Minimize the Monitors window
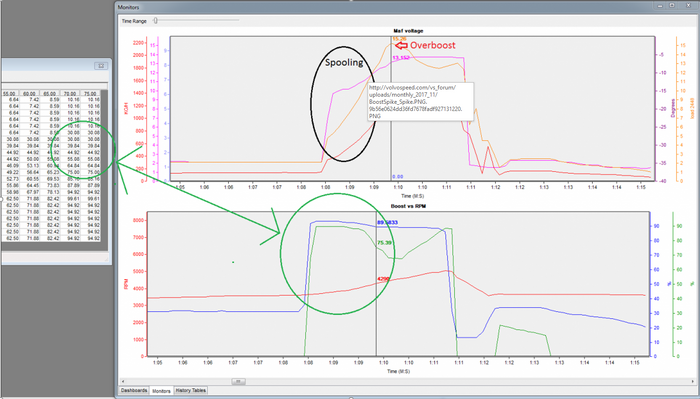 pyautogui.click(x=661, y=6)
